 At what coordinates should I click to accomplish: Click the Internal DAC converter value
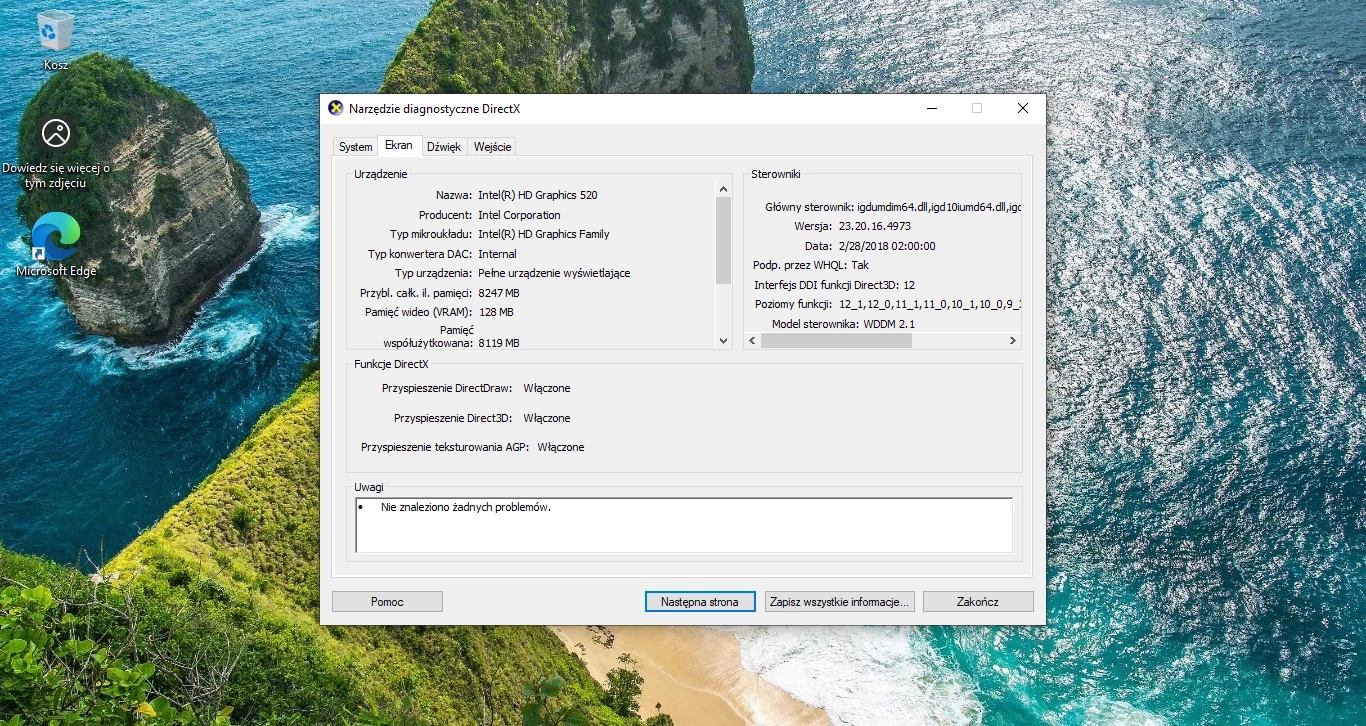497,254
